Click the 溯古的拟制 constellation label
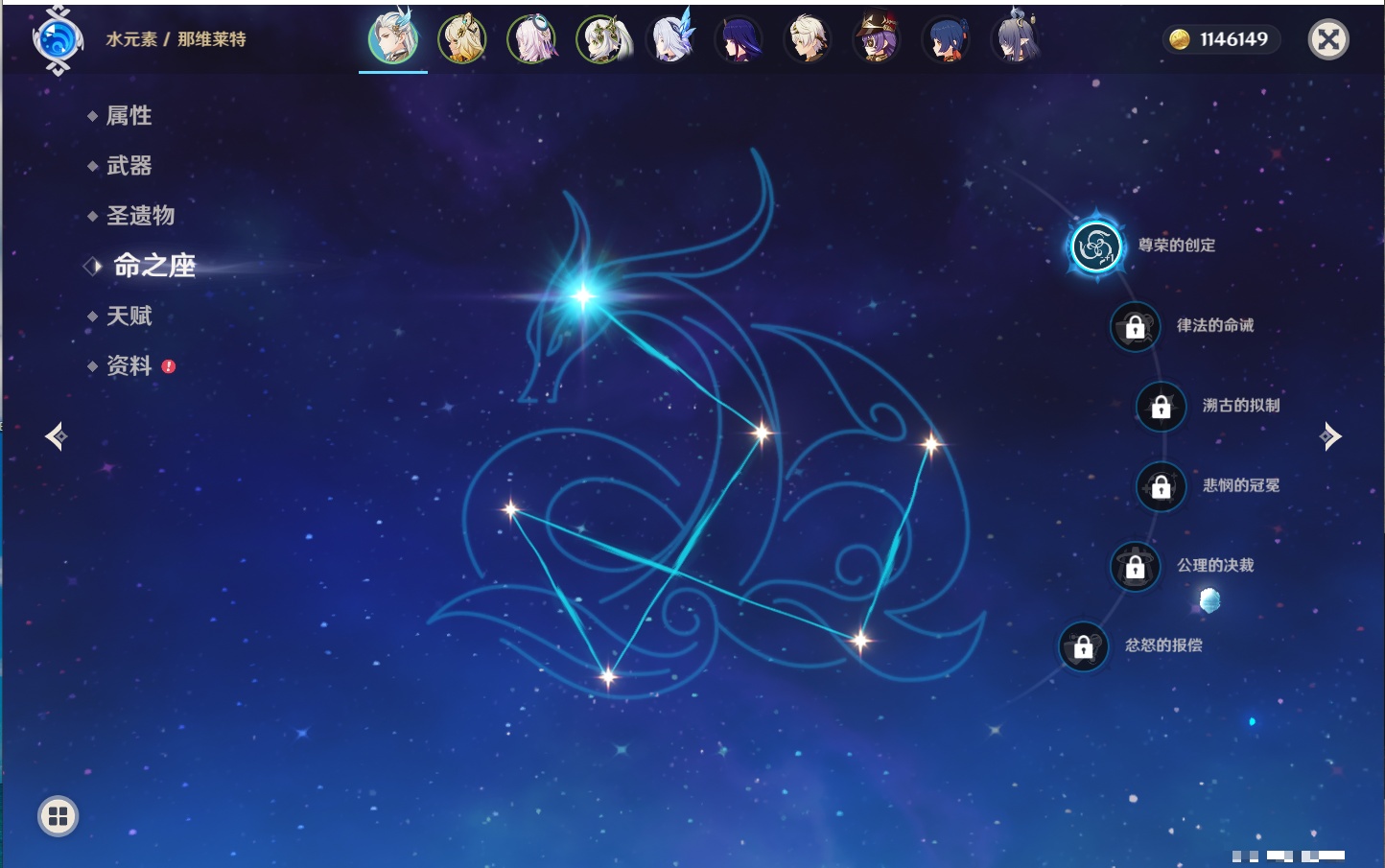The image size is (1385, 868). (x=1241, y=405)
